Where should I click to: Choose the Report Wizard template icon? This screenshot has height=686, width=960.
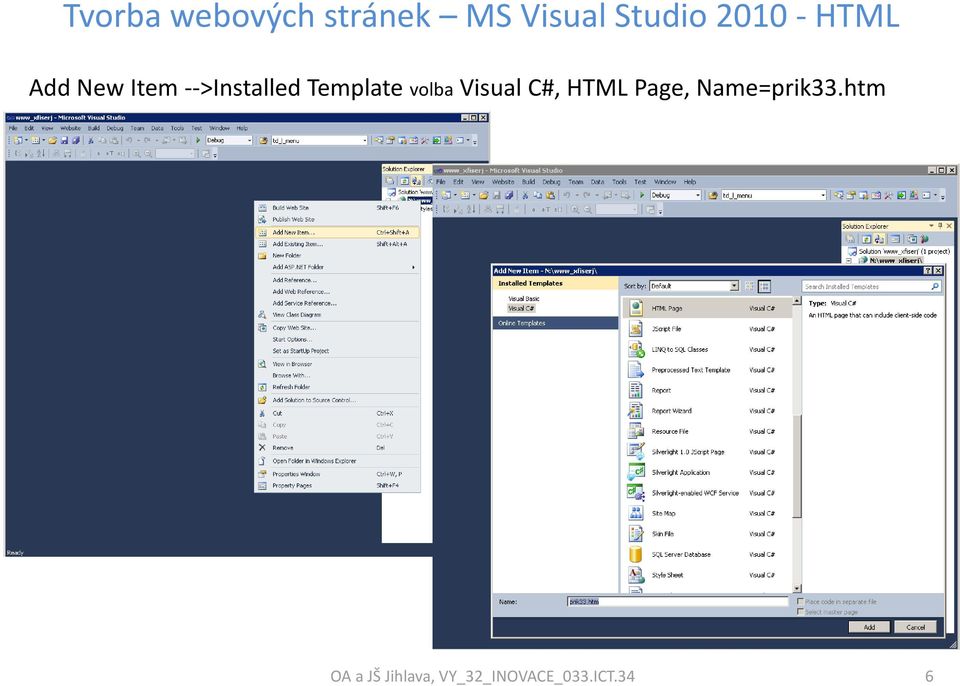click(636, 411)
